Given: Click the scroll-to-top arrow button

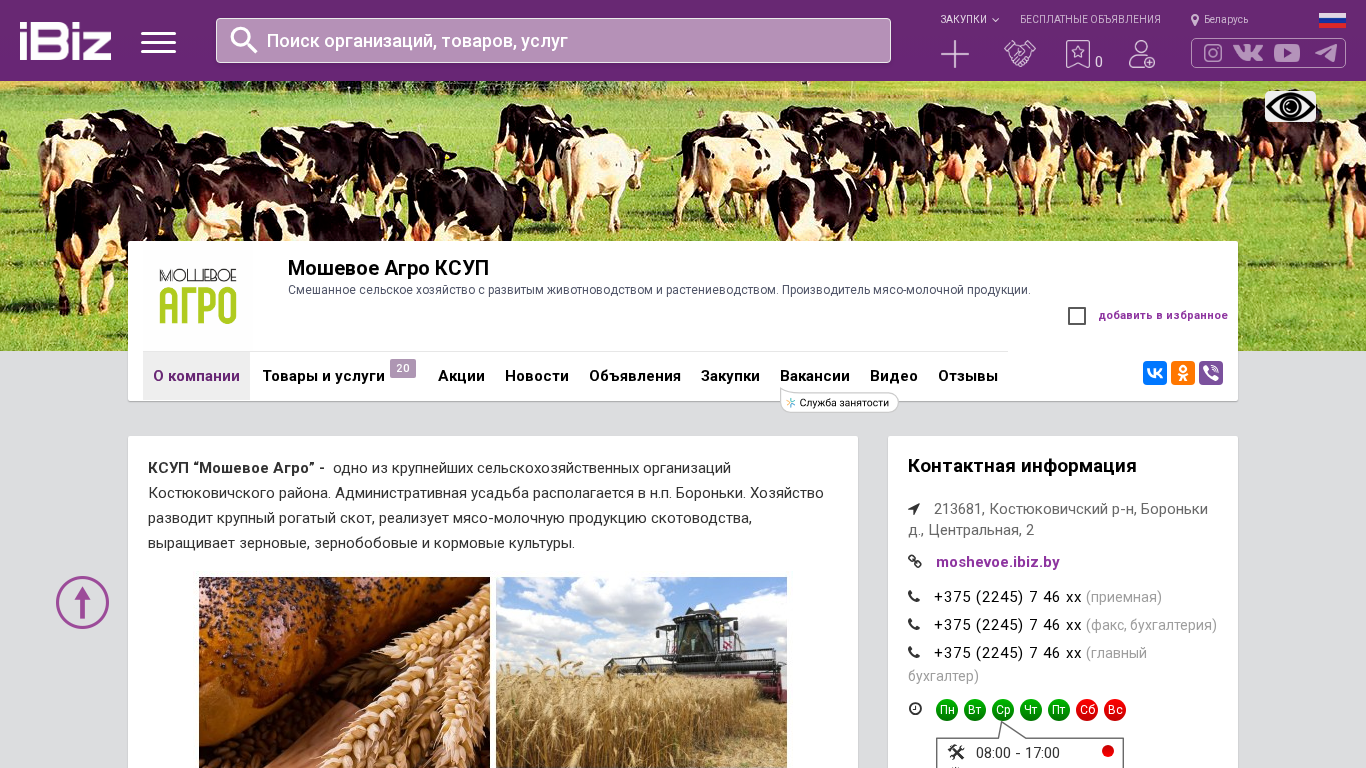Looking at the screenshot, I should [x=82, y=602].
